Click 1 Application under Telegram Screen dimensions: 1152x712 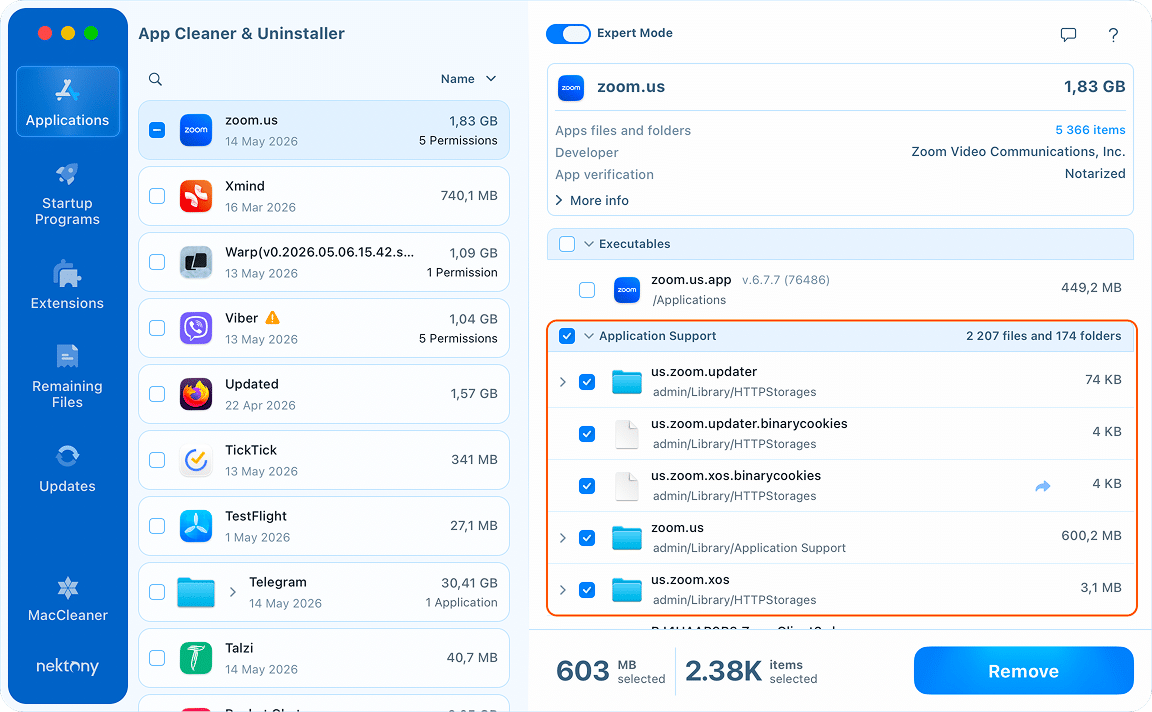pyautogui.click(x=461, y=603)
